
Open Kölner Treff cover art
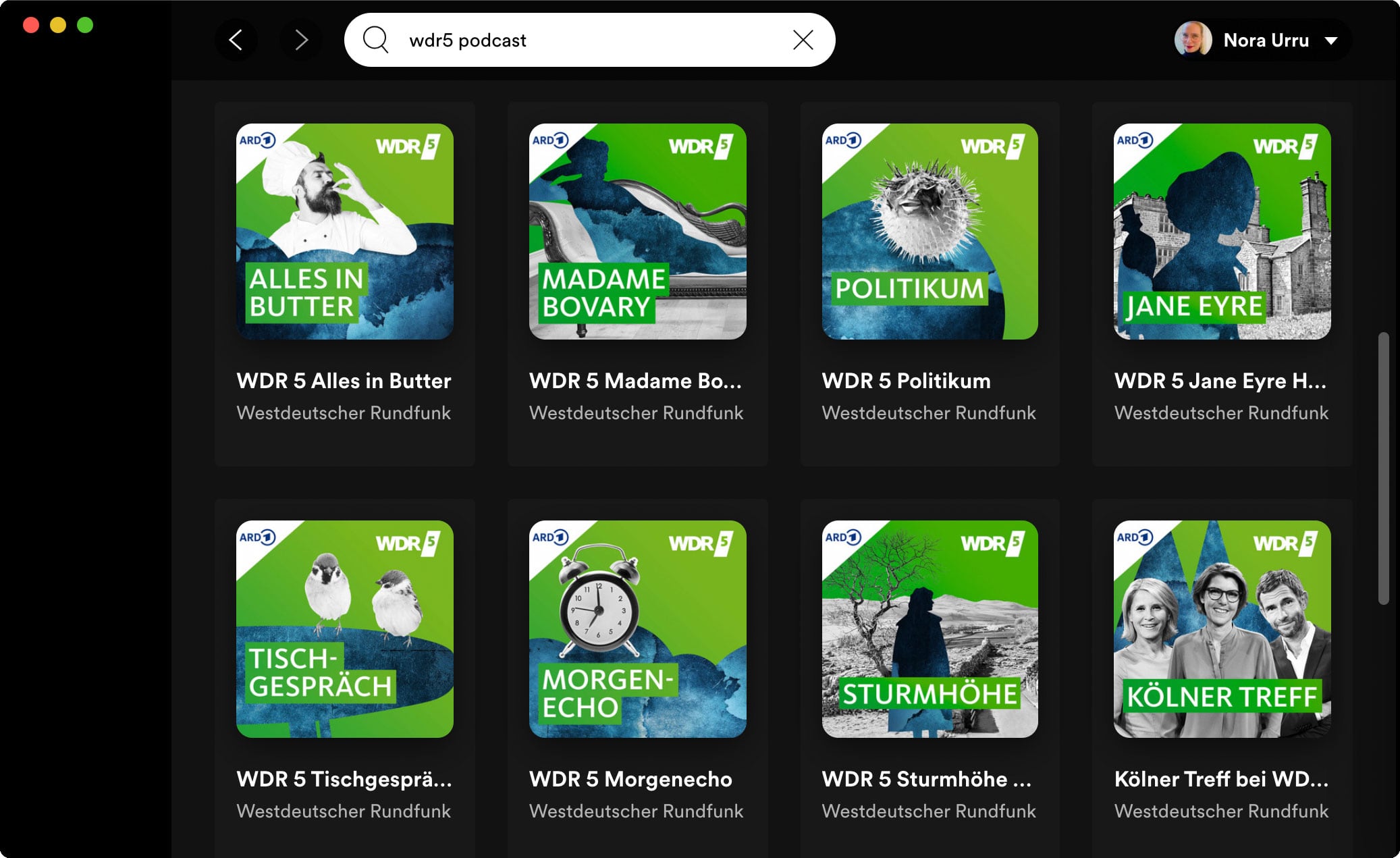[1222, 628]
